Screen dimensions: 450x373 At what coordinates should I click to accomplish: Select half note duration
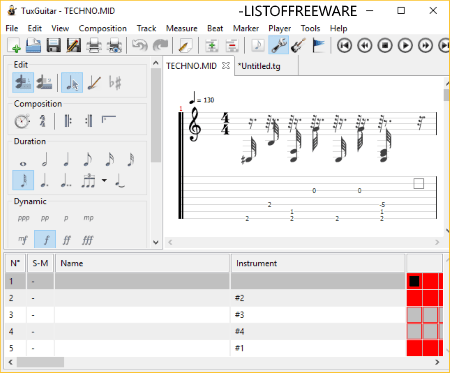coord(45,159)
